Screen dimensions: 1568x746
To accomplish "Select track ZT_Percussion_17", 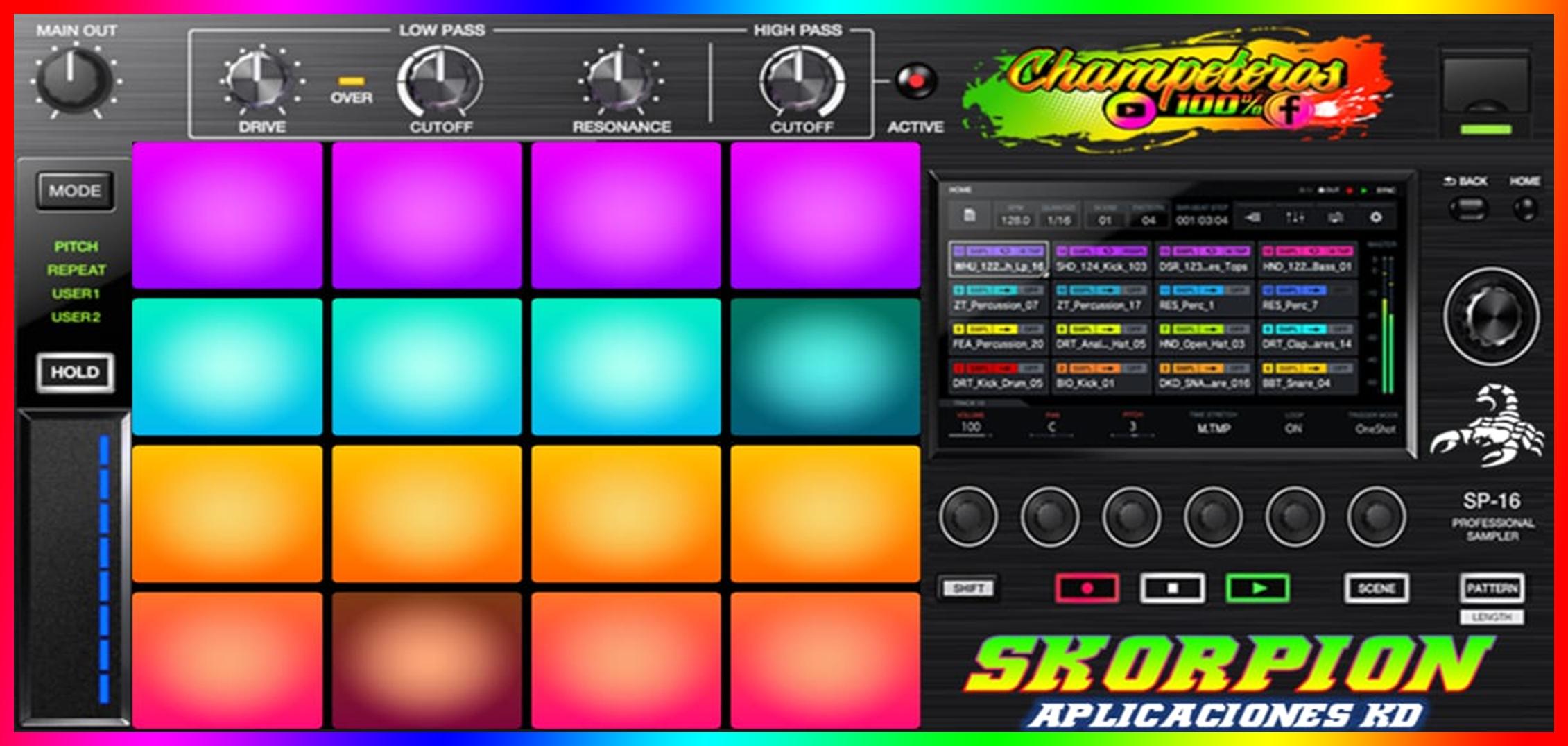I will coord(1101,298).
